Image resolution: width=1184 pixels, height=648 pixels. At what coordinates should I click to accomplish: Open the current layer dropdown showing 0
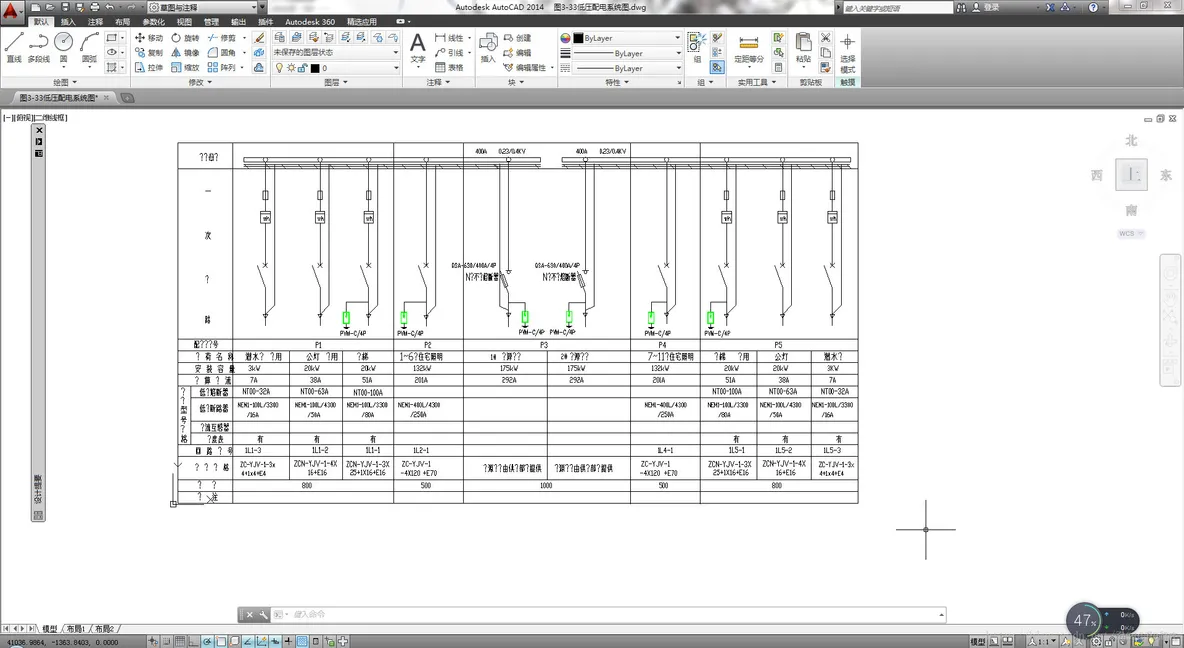336,68
